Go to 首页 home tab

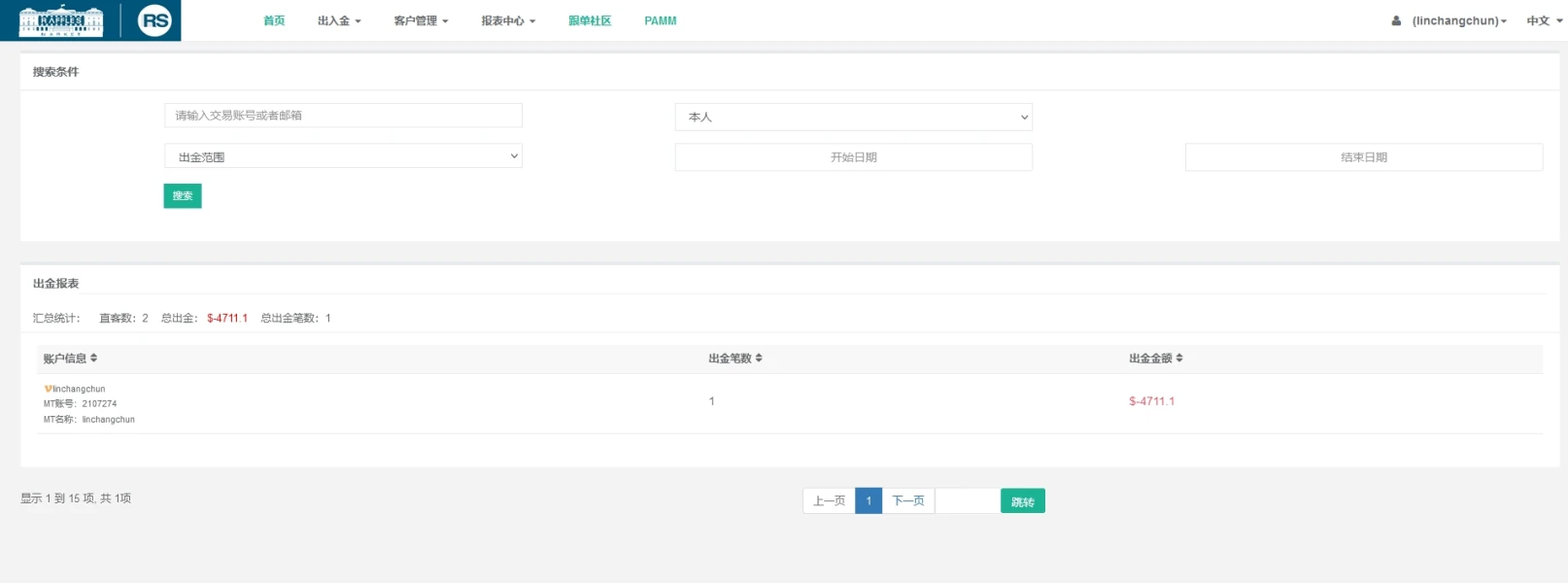click(274, 20)
